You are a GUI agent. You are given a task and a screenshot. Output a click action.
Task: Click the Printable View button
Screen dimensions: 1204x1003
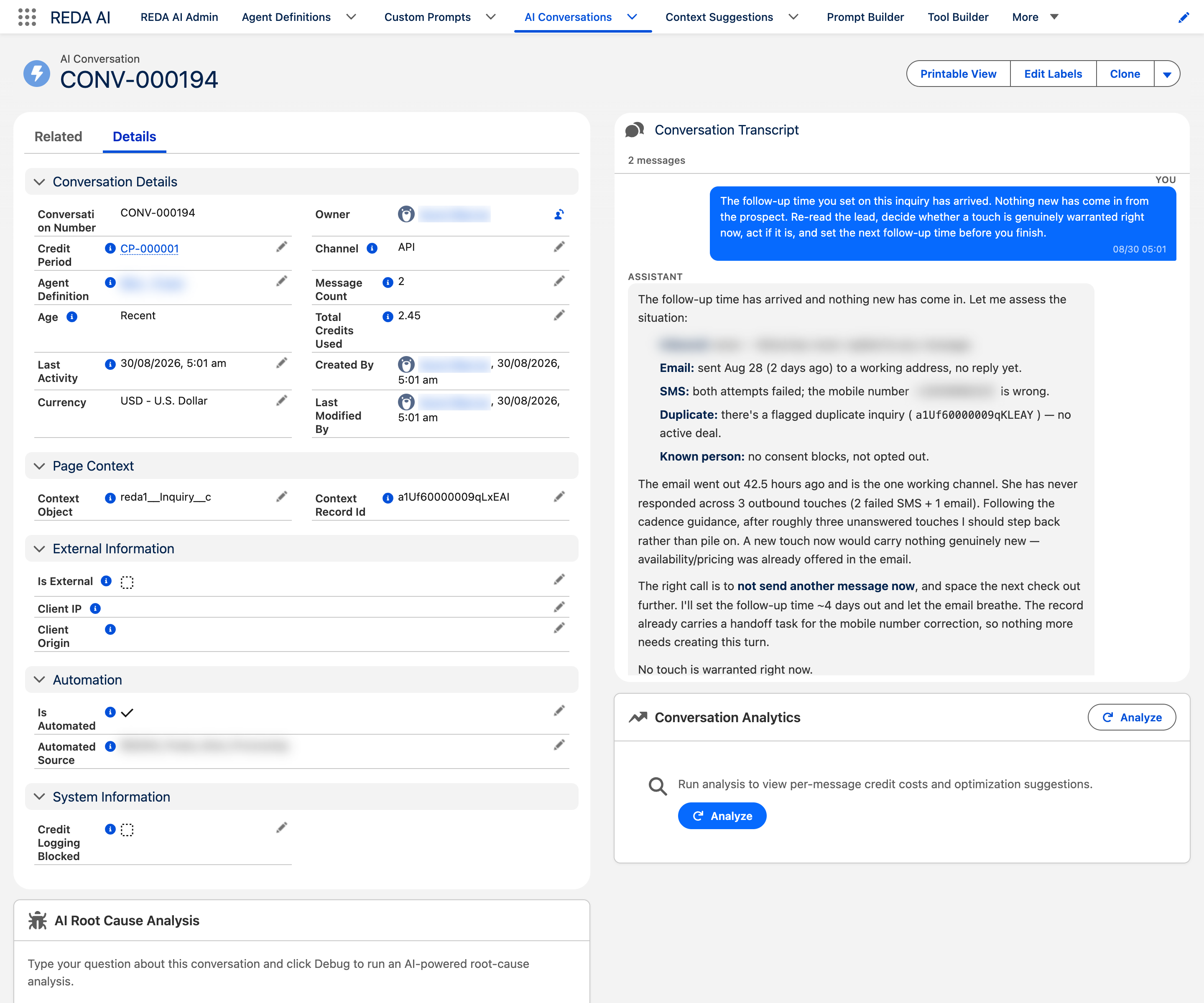click(958, 74)
